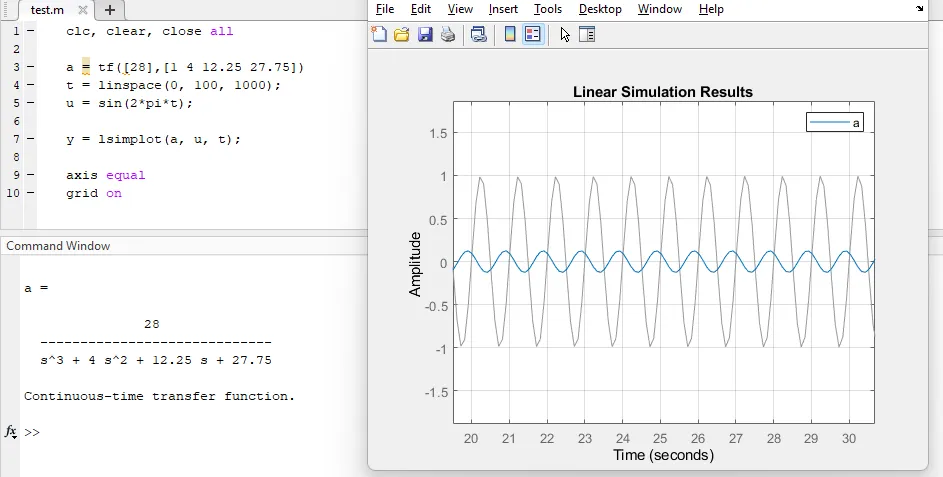This screenshot has height=477, width=943.
Task: Click the blue line sample in legend
Action: 829,123
